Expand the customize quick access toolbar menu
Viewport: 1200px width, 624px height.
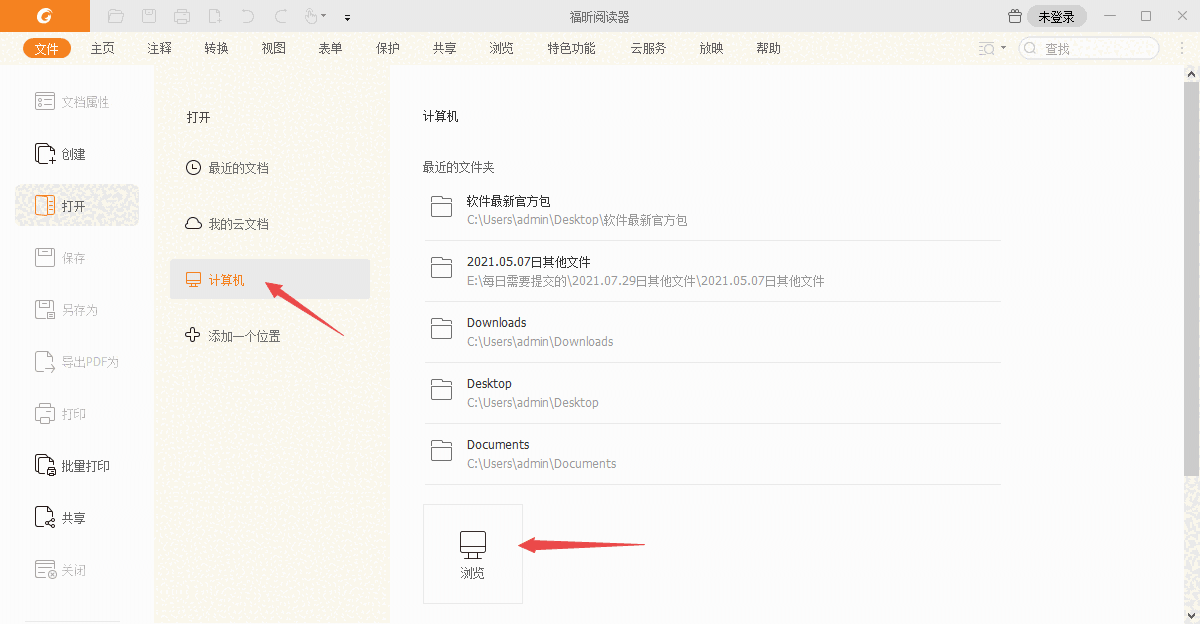(x=347, y=17)
